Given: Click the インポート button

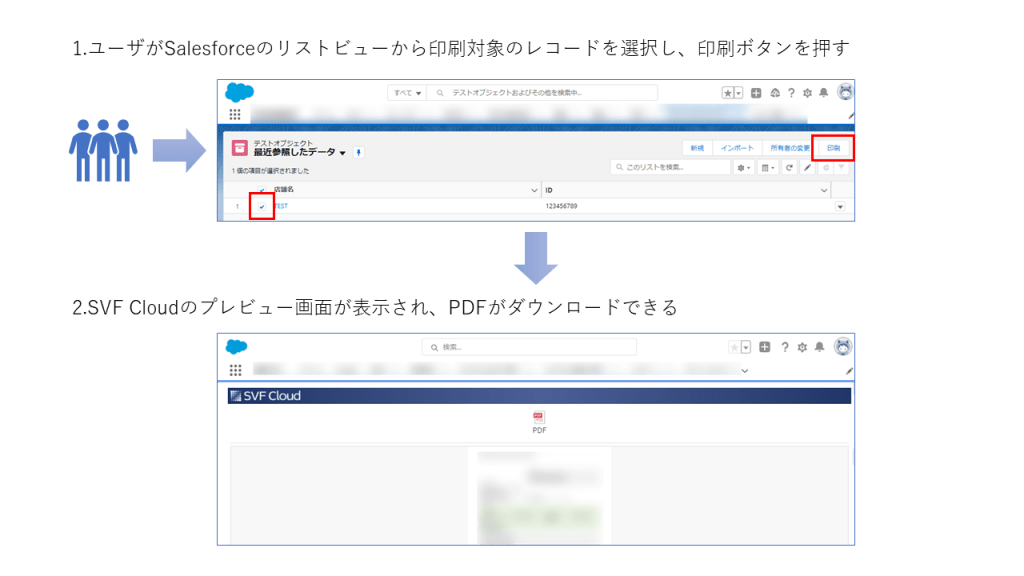Looking at the screenshot, I should point(737,148).
